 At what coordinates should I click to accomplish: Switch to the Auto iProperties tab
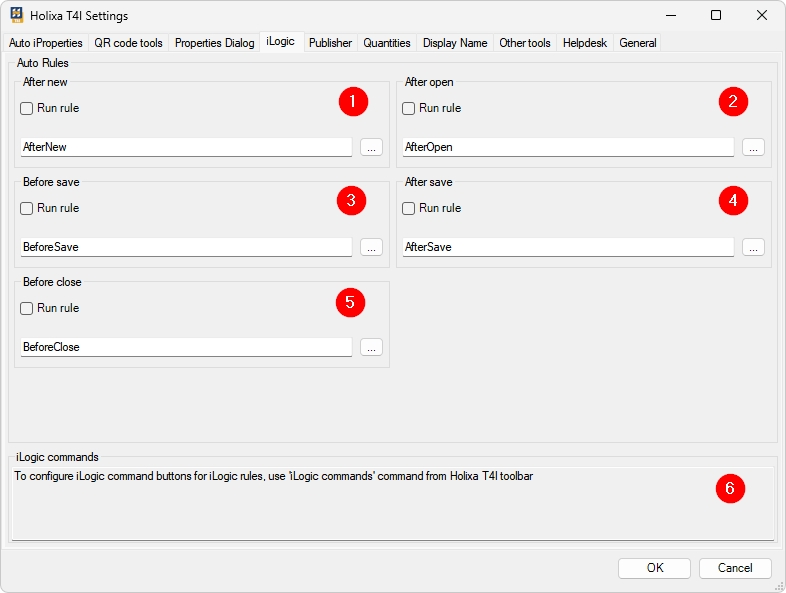pos(46,43)
